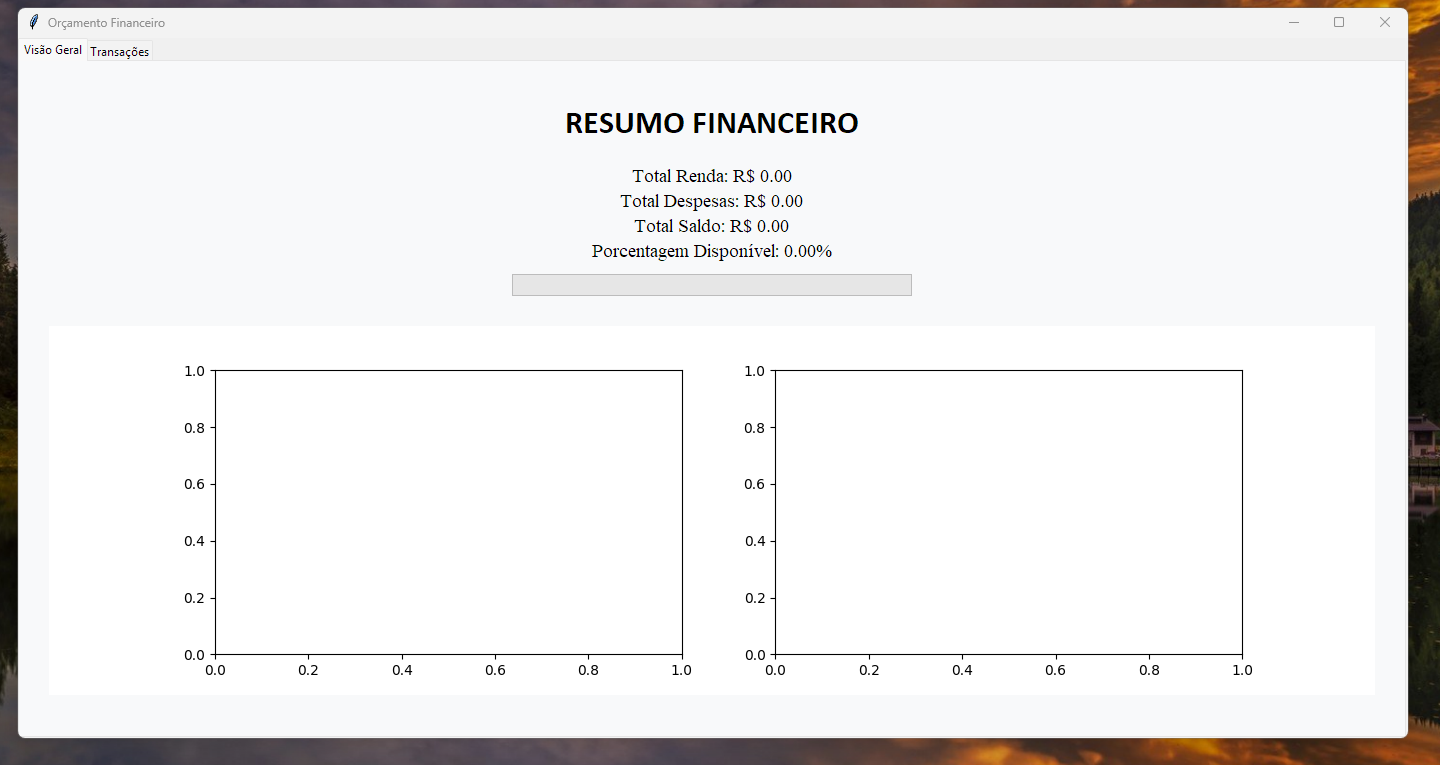The image size is (1440, 765).
Task: Click the 0.2 y-axis tick of right chart
Action: coord(754,598)
